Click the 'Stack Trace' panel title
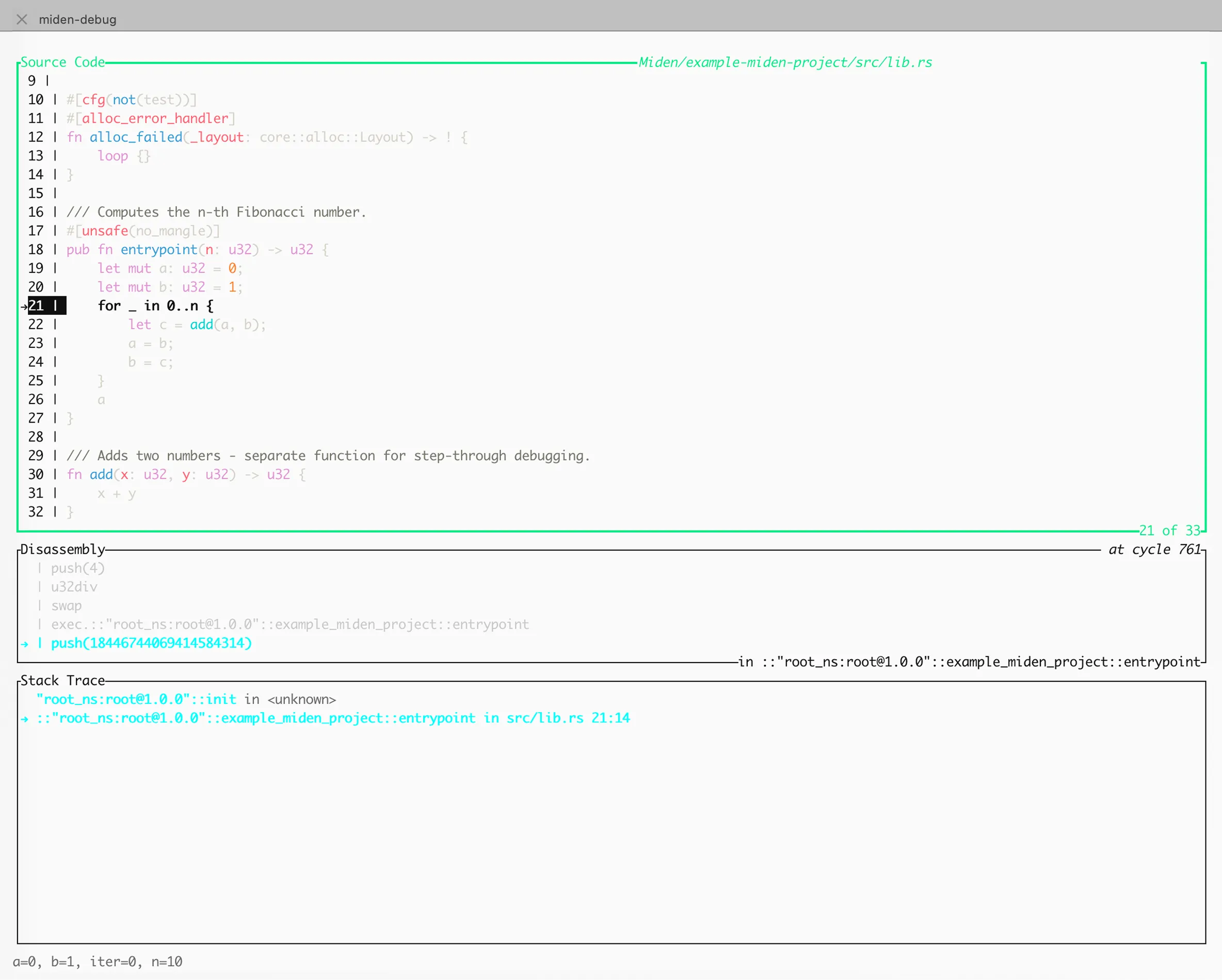 pyautogui.click(x=63, y=680)
